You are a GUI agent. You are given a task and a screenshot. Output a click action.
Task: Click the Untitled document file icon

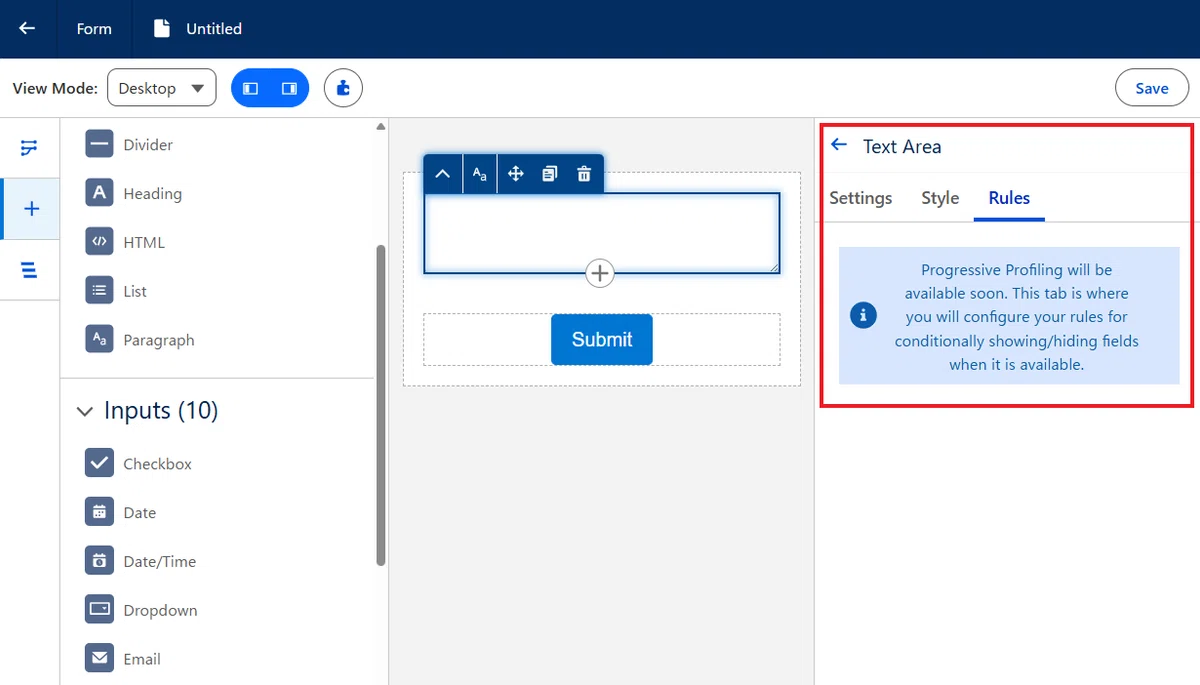click(x=162, y=28)
